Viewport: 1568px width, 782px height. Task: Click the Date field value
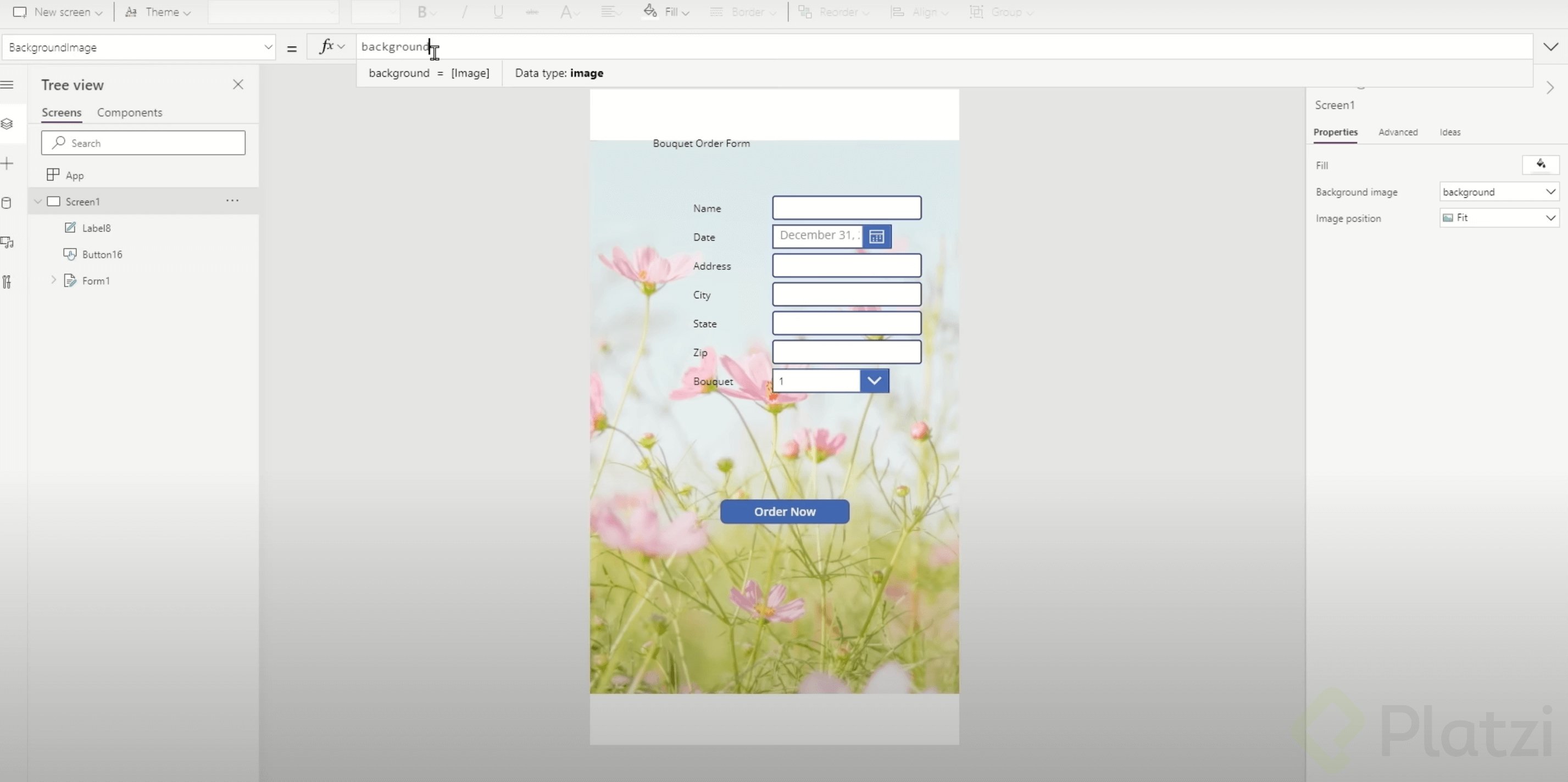818,236
